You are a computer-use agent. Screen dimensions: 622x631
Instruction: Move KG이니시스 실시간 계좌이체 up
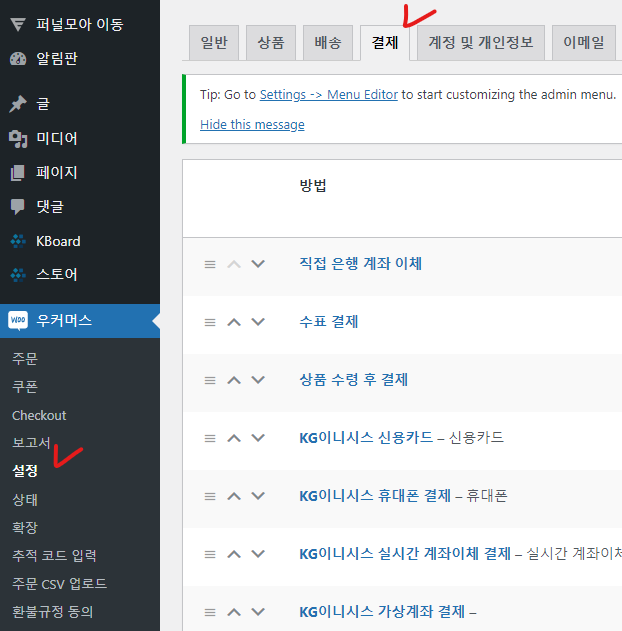click(234, 554)
